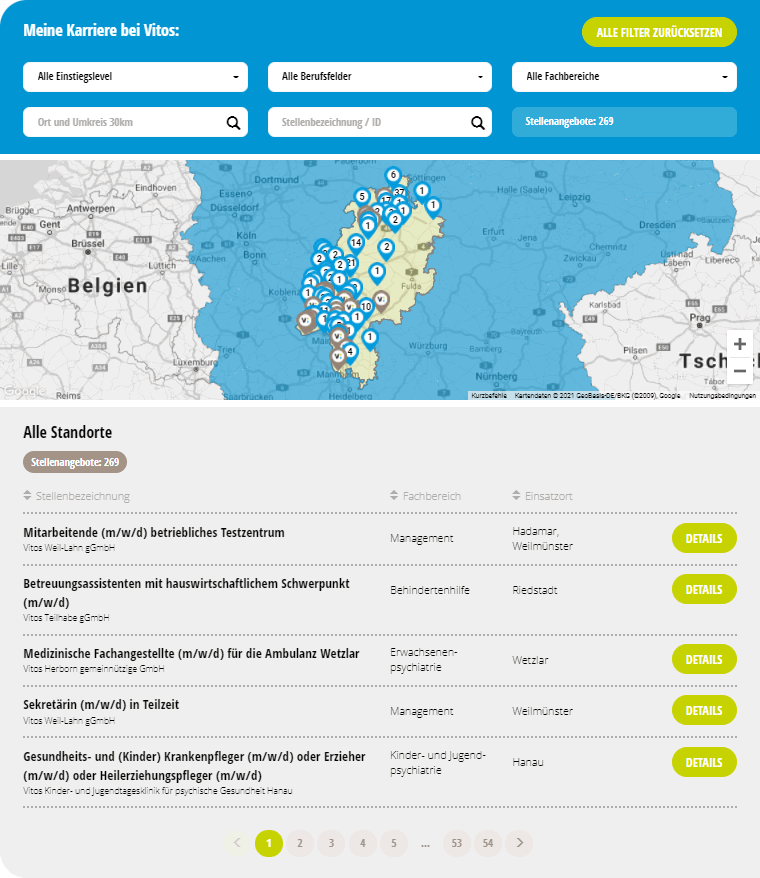Screen dimensions: 760x878
Task: Click the Hanau location cell
Action: point(528,762)
